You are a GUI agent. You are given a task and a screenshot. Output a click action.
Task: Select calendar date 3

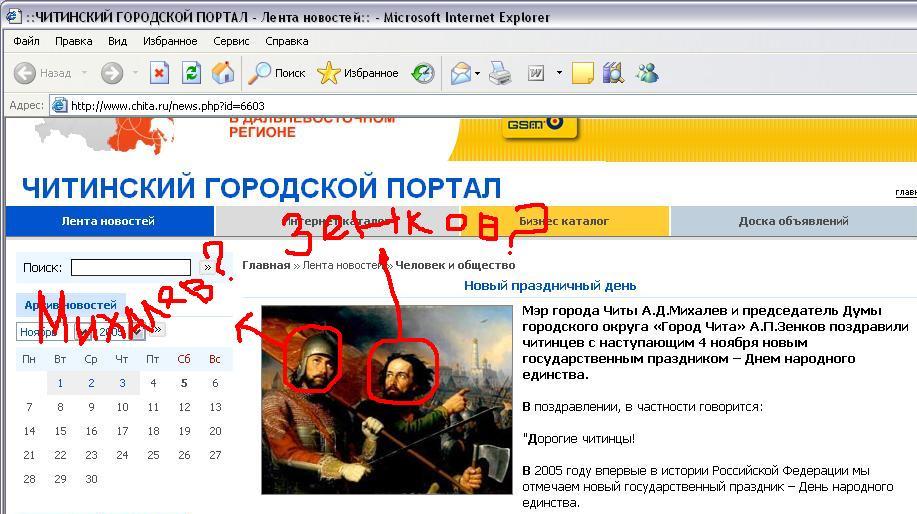122,383
